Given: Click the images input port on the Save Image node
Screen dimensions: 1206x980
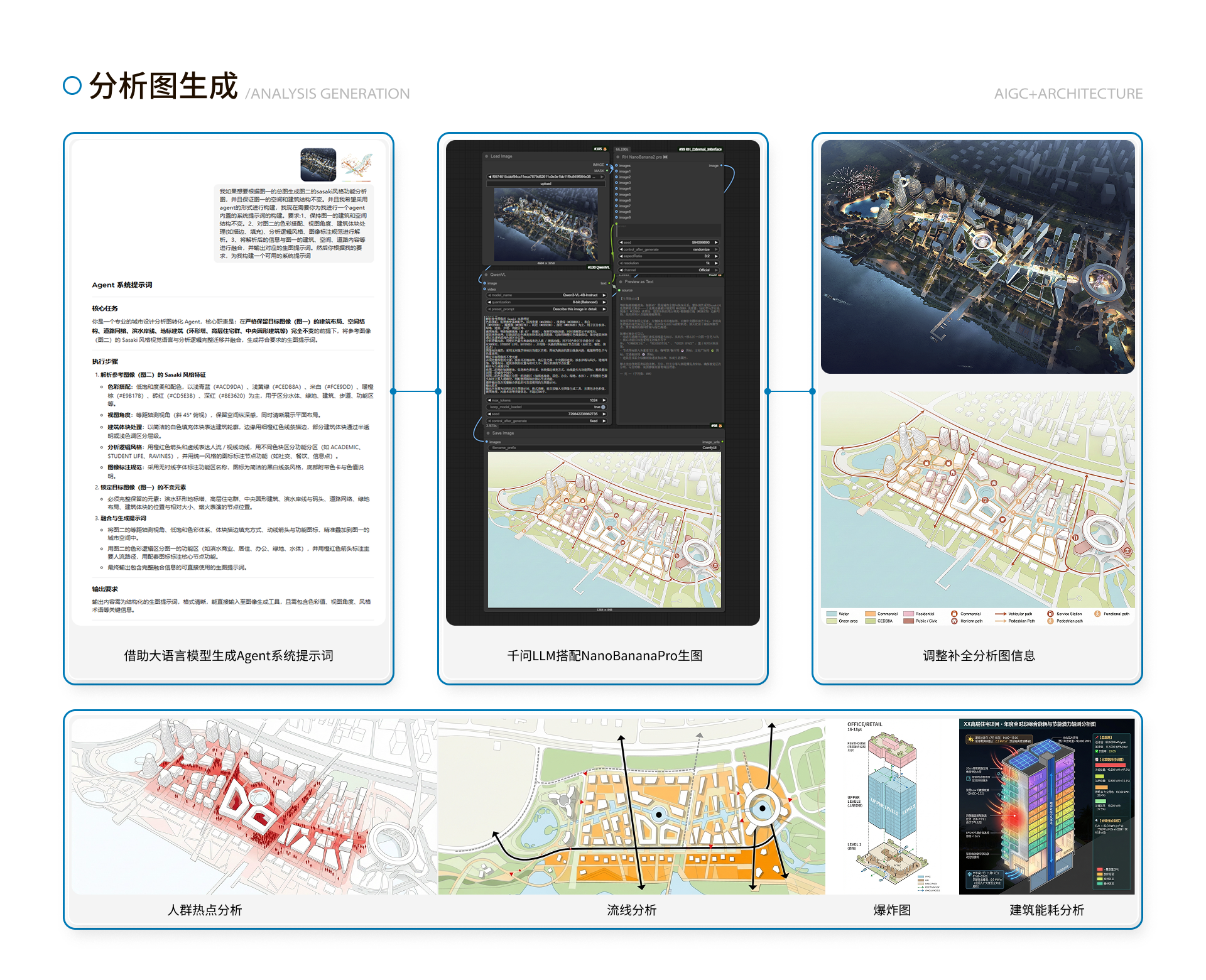Looking at the screenshot, I should tap(486, 442).
